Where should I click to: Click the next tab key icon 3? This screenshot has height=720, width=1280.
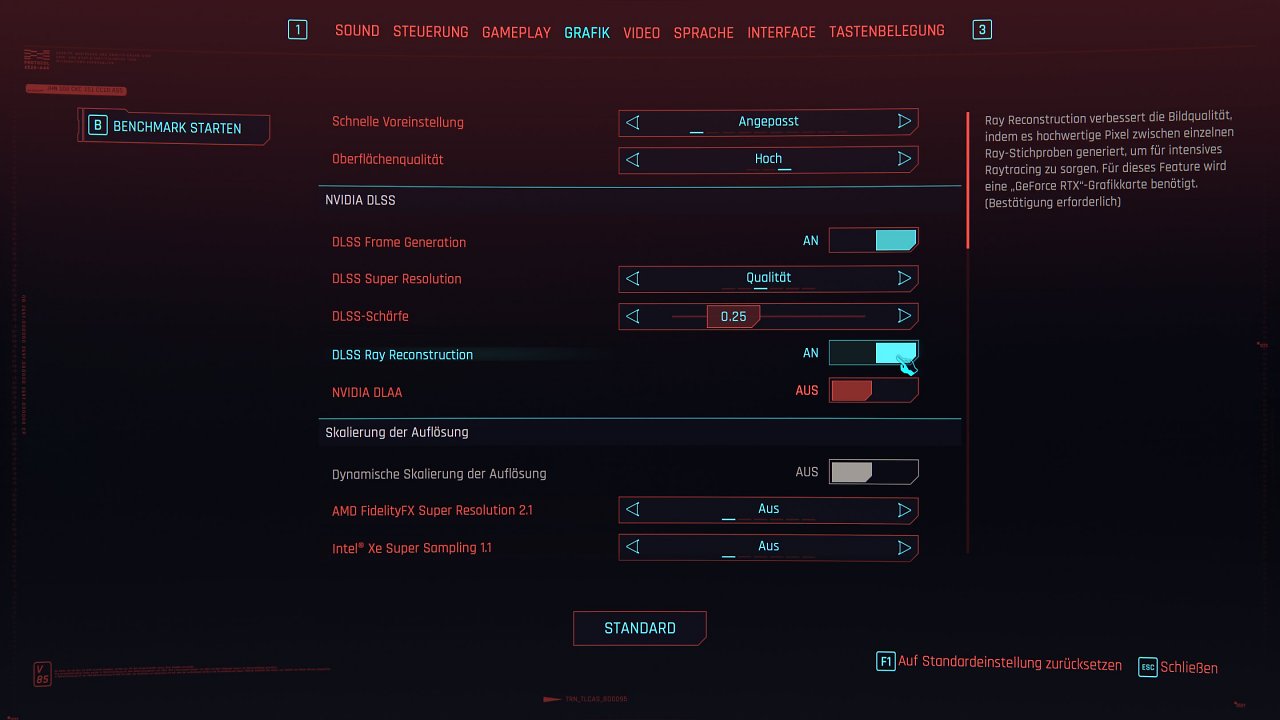point(982,30)
